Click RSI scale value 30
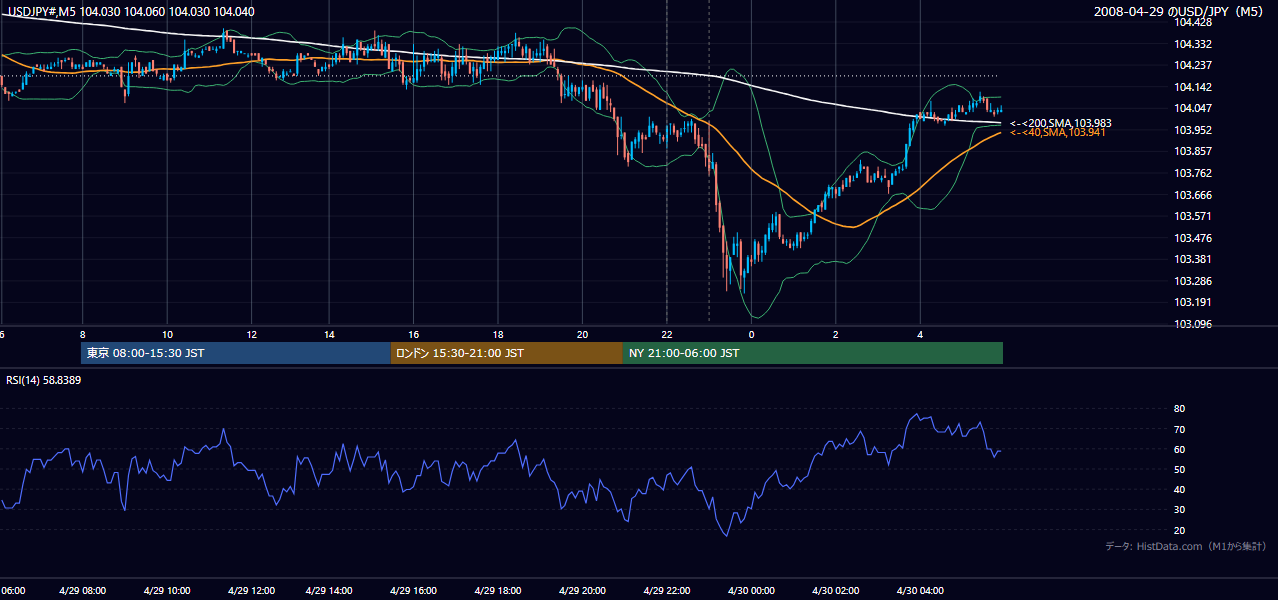 1180,509
